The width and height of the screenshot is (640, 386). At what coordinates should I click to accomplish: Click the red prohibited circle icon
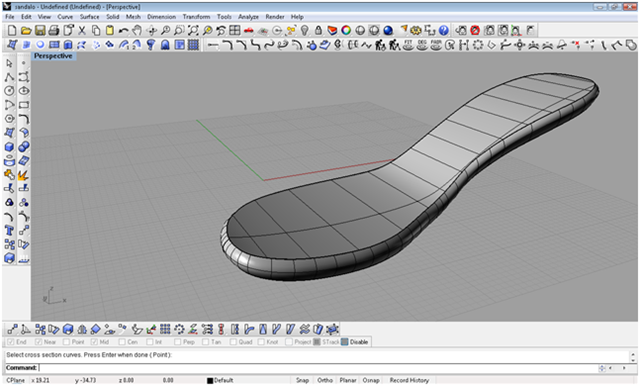click(x=475, y=30)
